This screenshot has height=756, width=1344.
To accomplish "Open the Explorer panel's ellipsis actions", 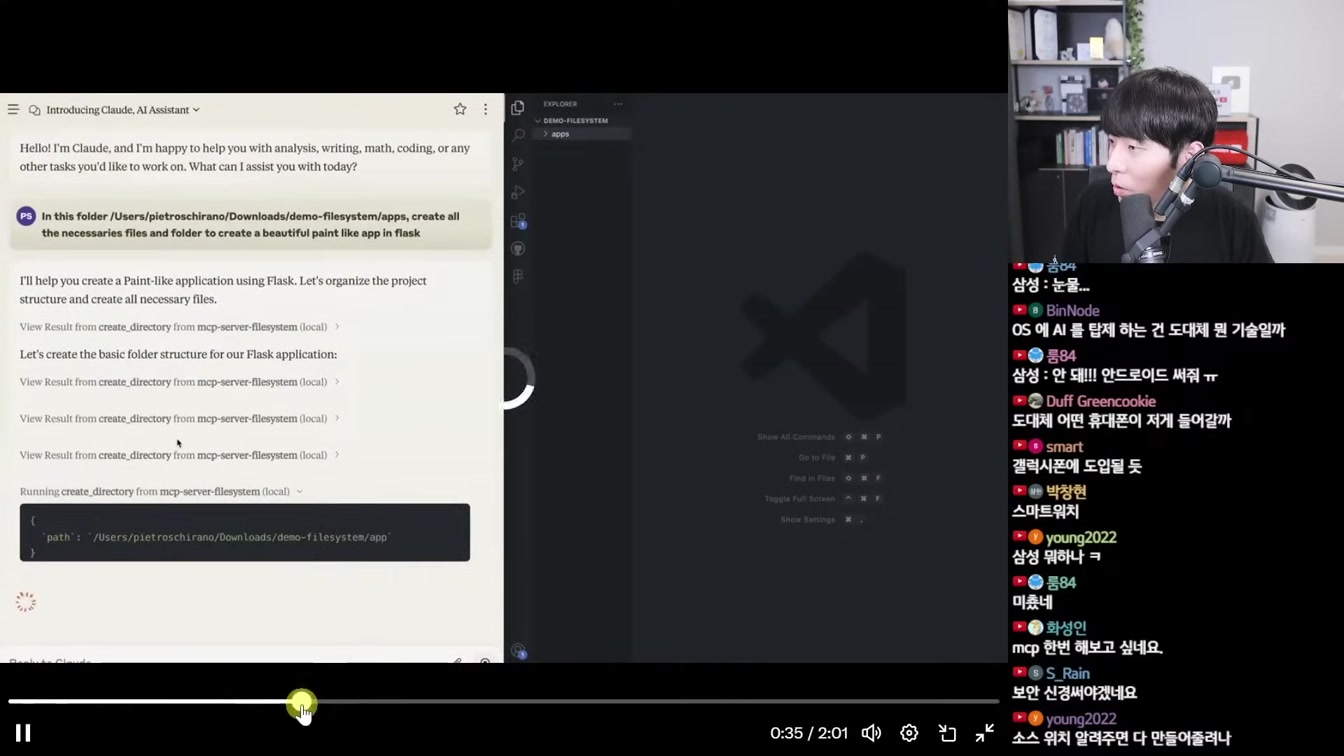I will pos(618,104).
